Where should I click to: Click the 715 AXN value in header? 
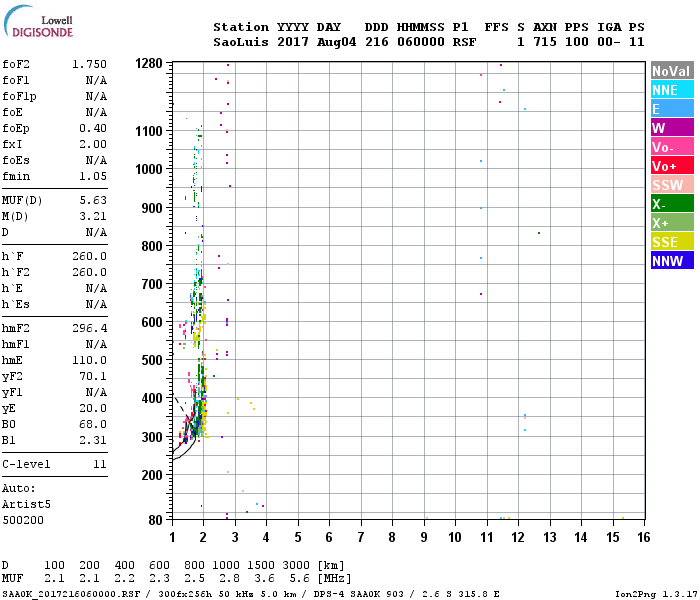point(545,42)
